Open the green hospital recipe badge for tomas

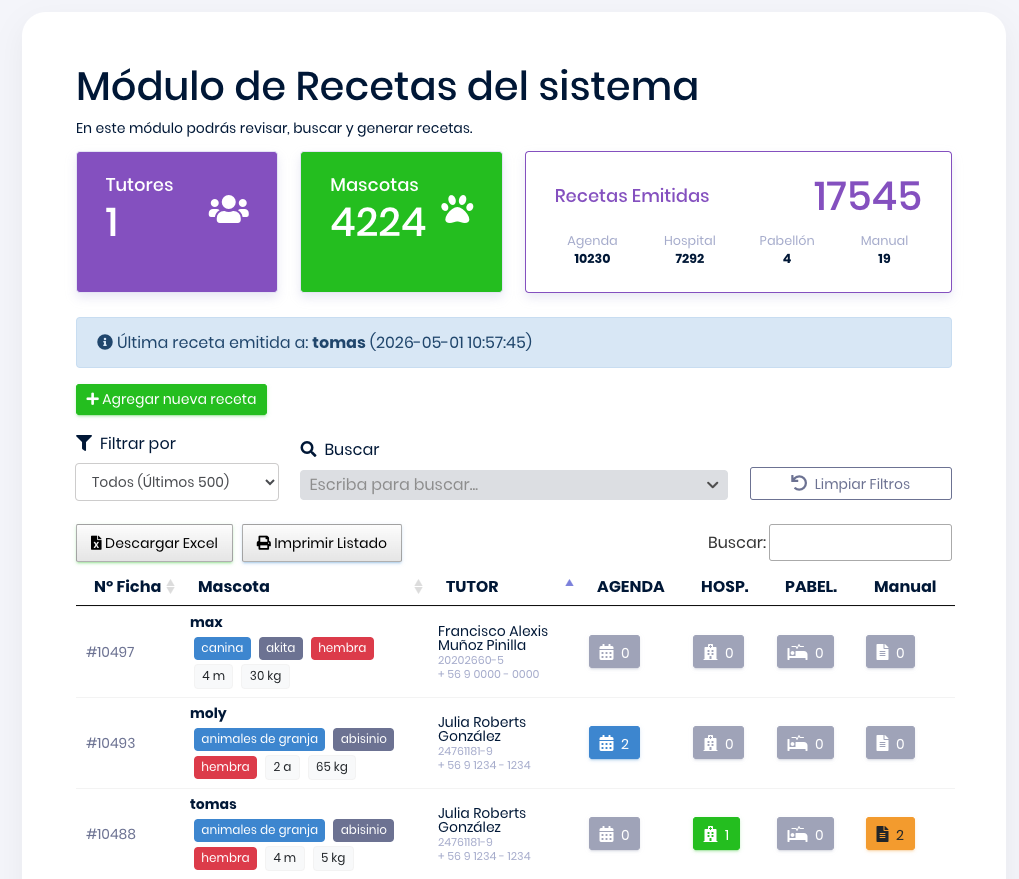pyautogui.click(x=716, y=834)
